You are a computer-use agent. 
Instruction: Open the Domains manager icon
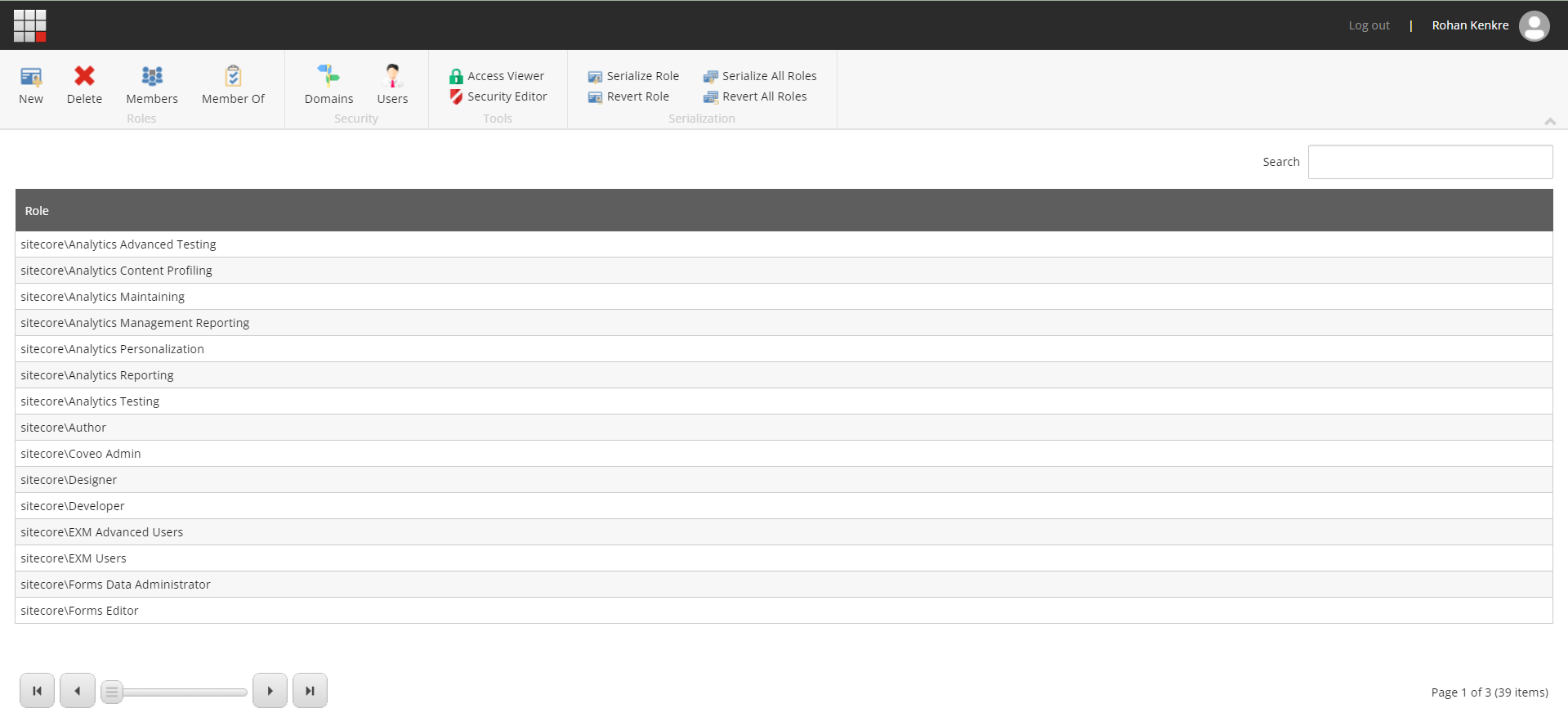pos(328,77)
